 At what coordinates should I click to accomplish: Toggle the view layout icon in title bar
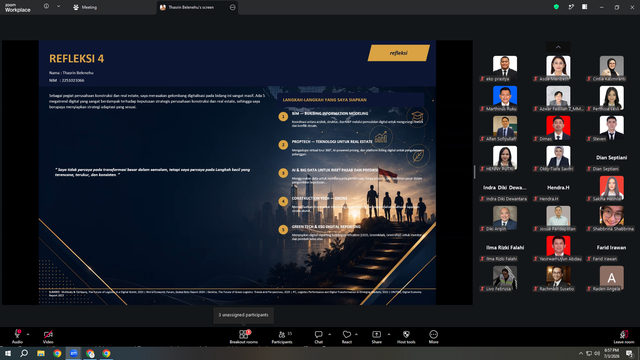[584, 7]
